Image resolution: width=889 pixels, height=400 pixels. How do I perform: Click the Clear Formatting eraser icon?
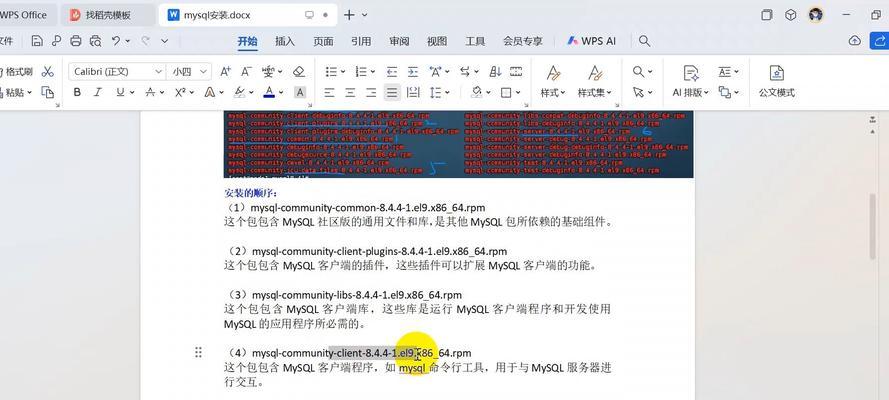tap(299, 71)
